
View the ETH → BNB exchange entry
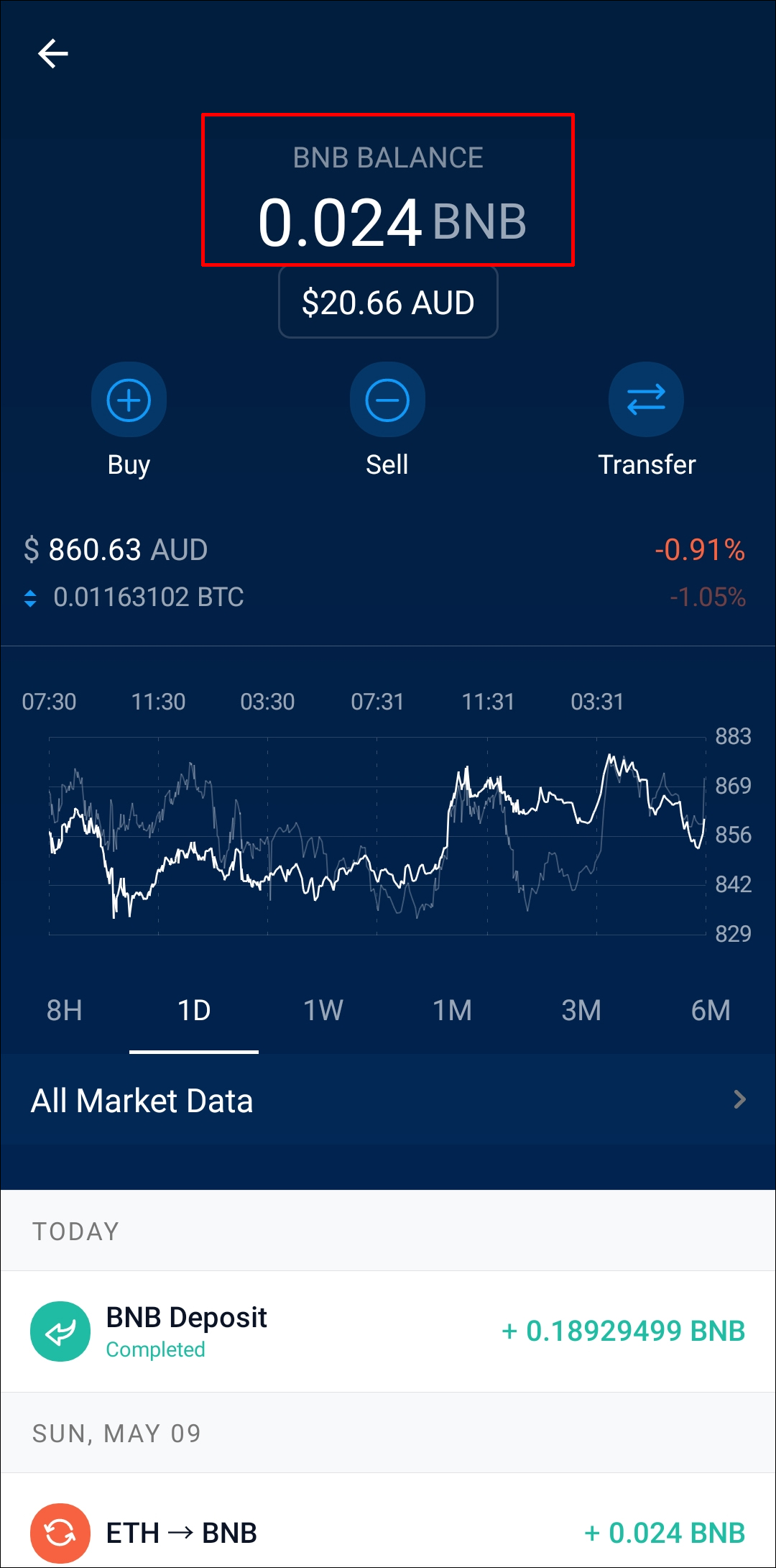(x=388, y=1533)
